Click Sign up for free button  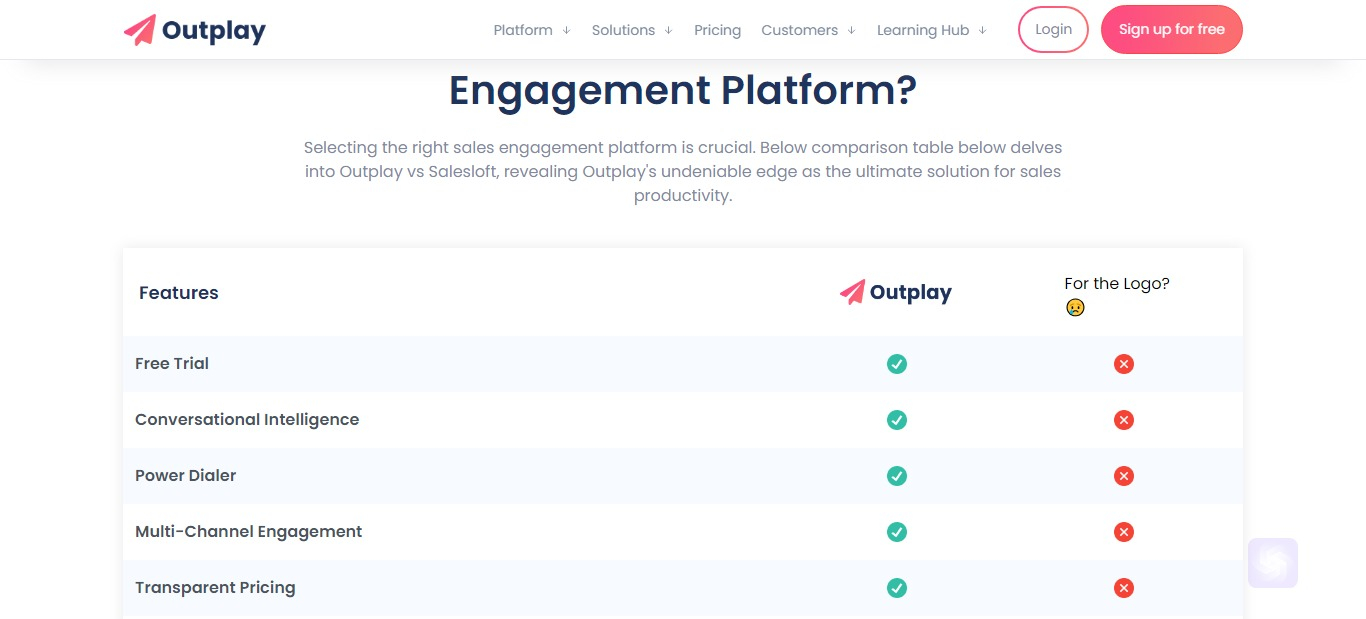pyautogui.click(x=1172, y=29)
